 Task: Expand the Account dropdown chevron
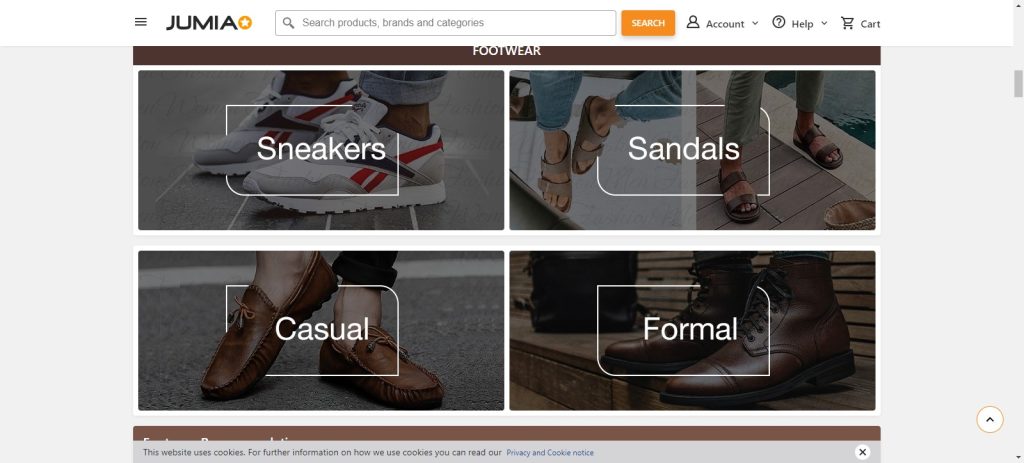tap(755, 23)
